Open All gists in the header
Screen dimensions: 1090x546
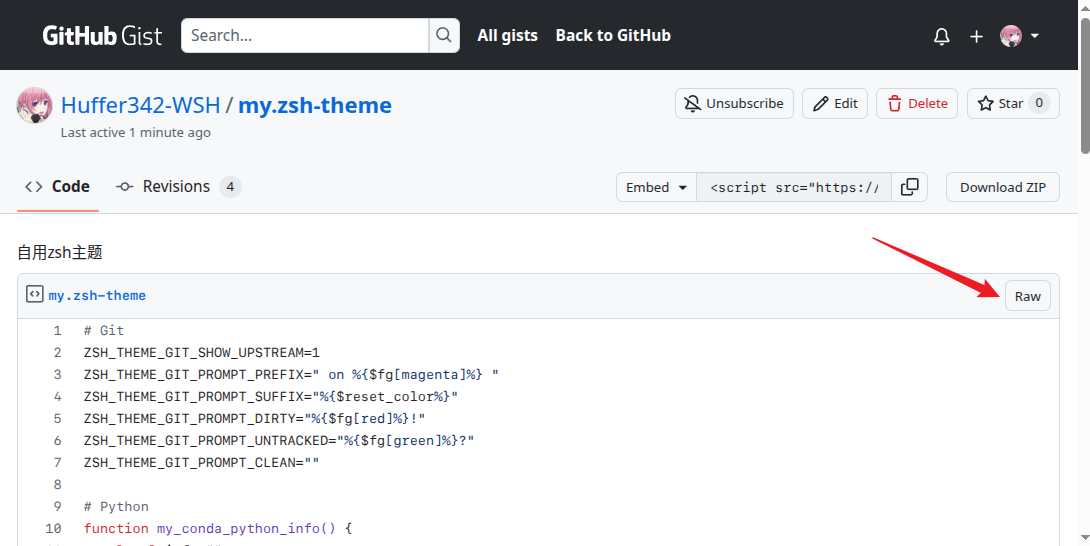click(507, 36)
